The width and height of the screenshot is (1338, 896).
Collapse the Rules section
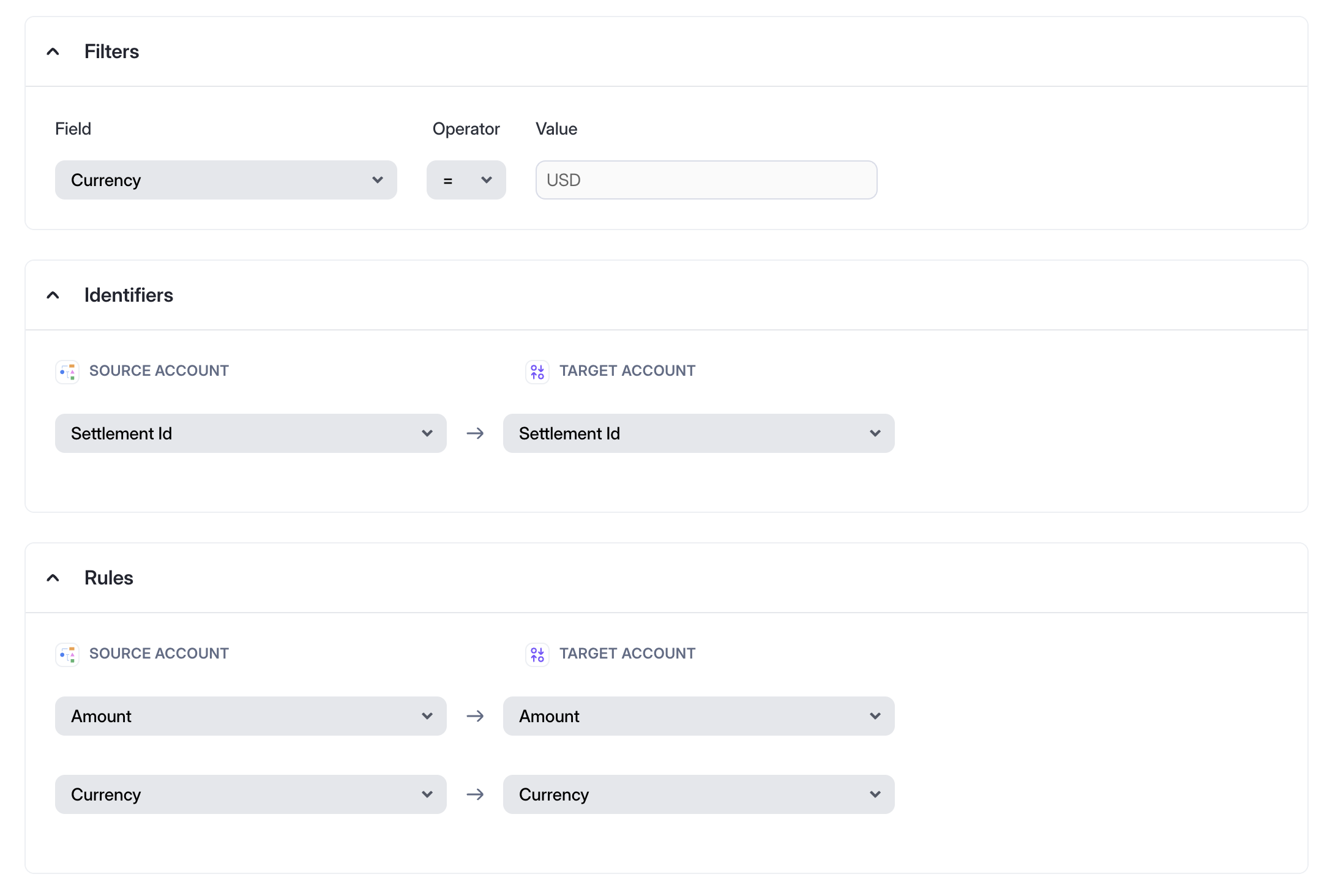(53, 578)
